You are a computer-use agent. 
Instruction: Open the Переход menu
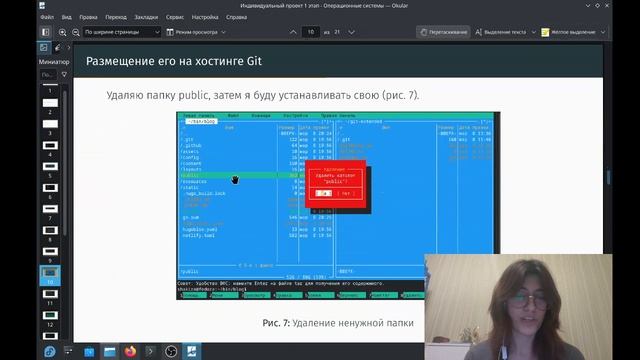pos(116,17)
